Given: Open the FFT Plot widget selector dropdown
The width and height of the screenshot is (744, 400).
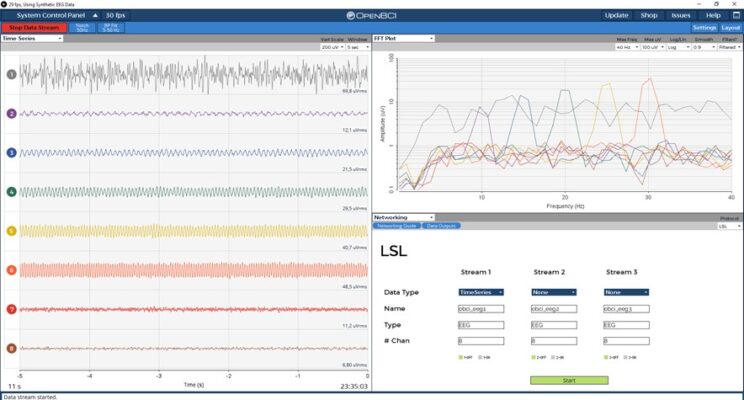Looking at the screenshot, I should coord(403,38).
